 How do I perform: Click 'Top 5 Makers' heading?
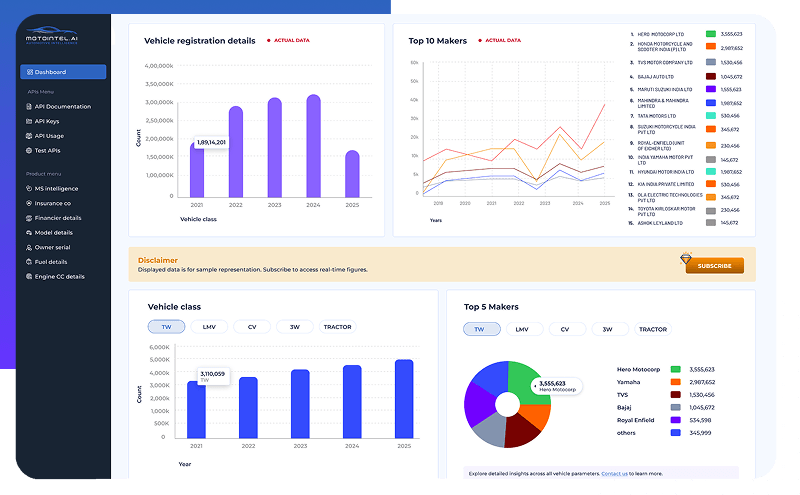[491, 307]
